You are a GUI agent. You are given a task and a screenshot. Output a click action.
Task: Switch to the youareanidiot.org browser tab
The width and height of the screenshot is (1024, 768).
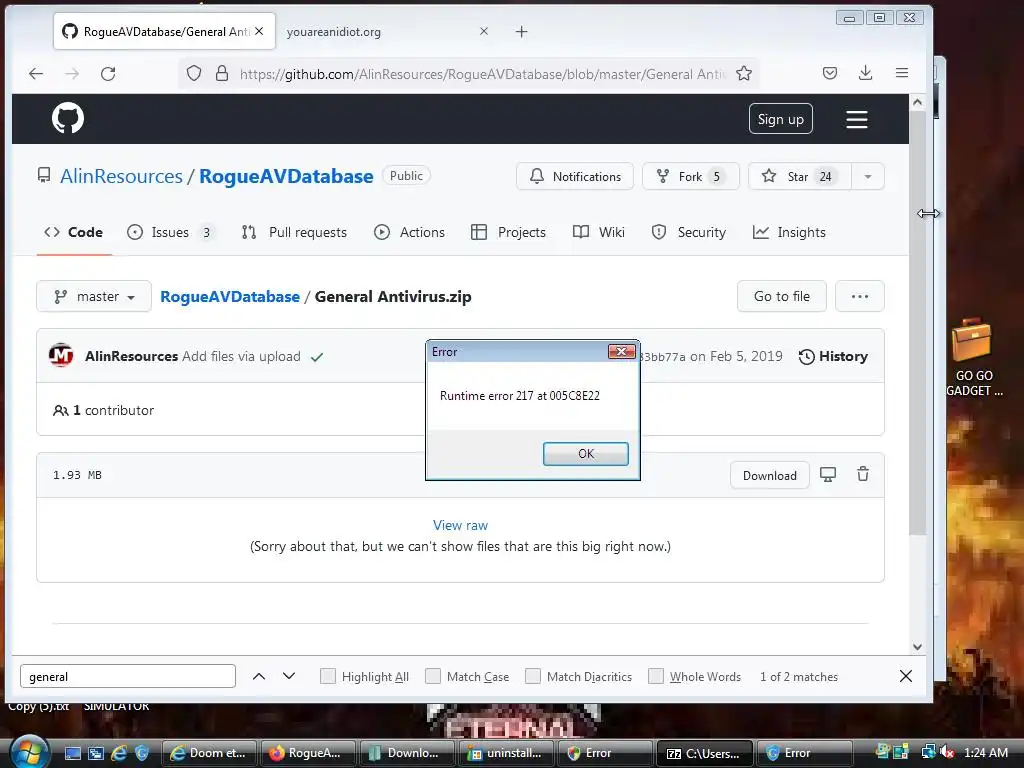(x=385, y=31)
